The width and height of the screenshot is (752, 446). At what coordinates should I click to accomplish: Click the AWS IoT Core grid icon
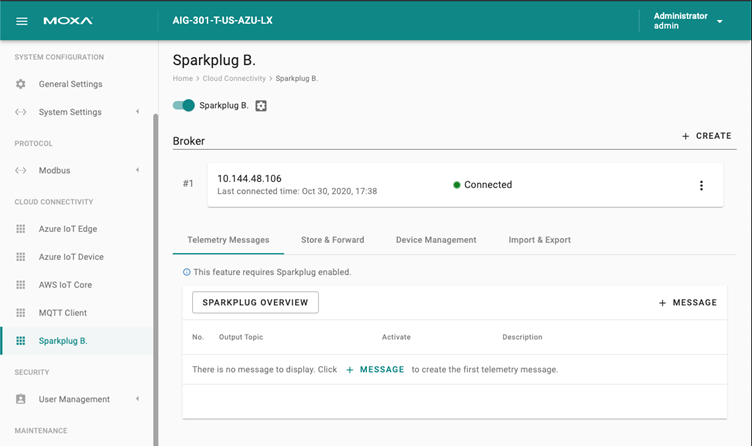21,284
